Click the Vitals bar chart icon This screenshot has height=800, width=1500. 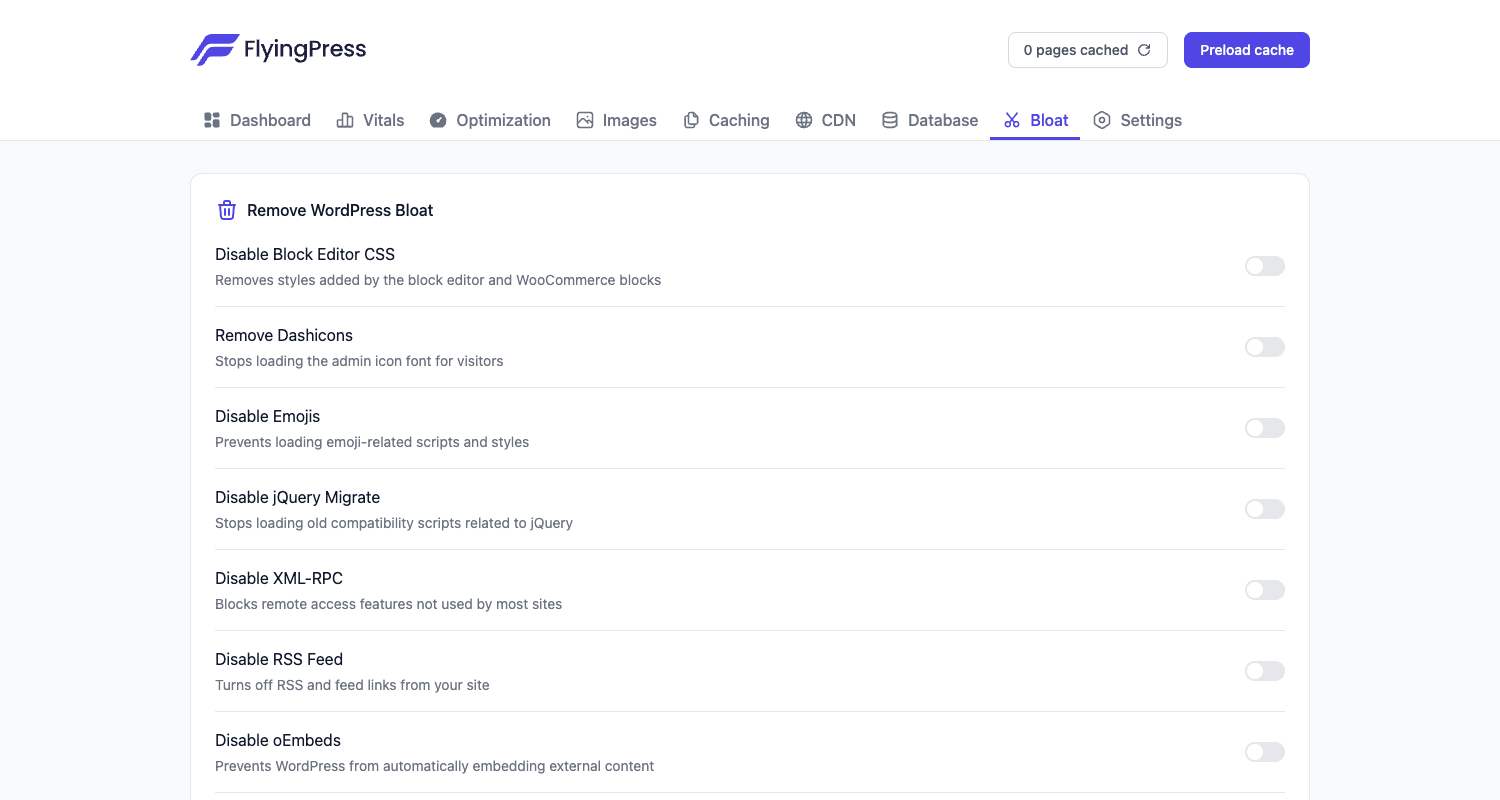345,120
